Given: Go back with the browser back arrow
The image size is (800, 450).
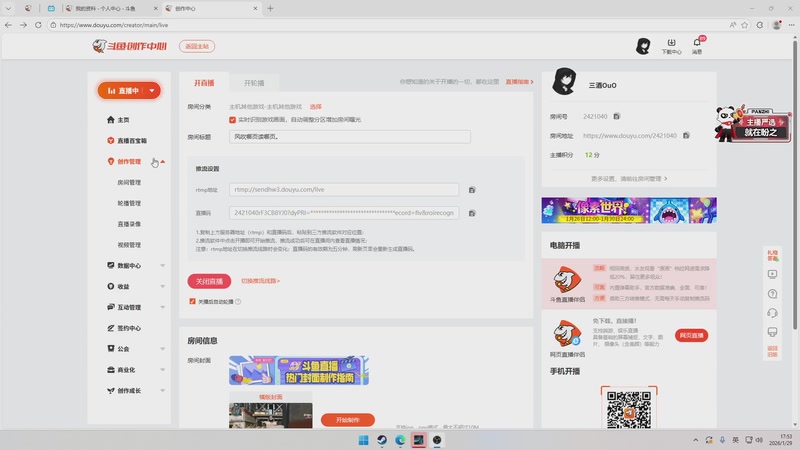Looking at the screenshot, I should pyautogui.click(x=9, y=24).
